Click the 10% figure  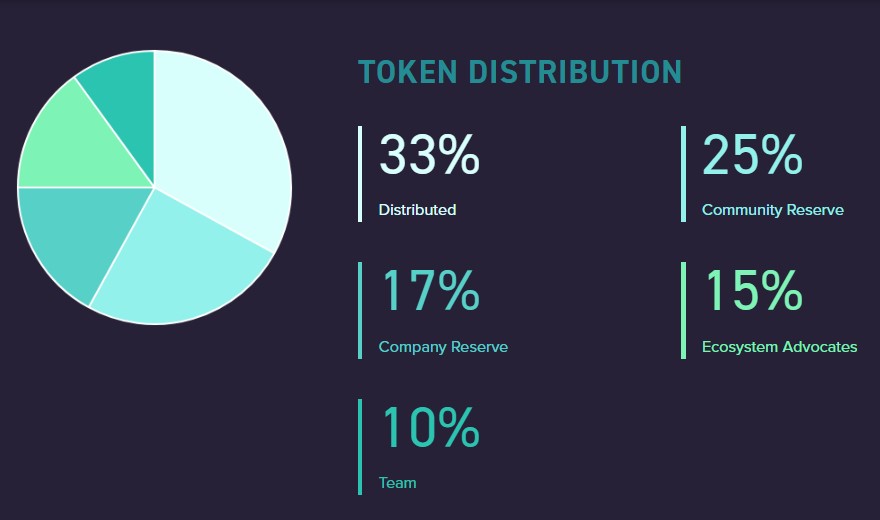point(430,427)
